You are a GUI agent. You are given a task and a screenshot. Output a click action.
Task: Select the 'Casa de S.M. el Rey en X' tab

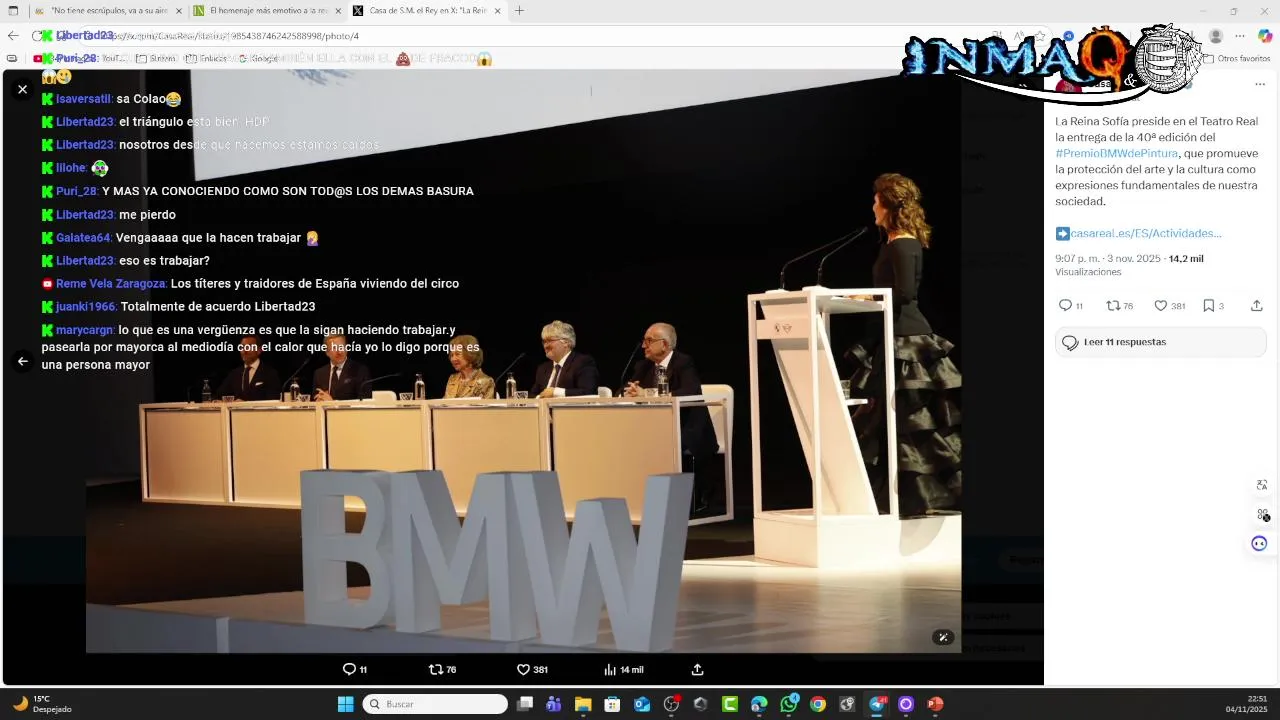(426, 10)
